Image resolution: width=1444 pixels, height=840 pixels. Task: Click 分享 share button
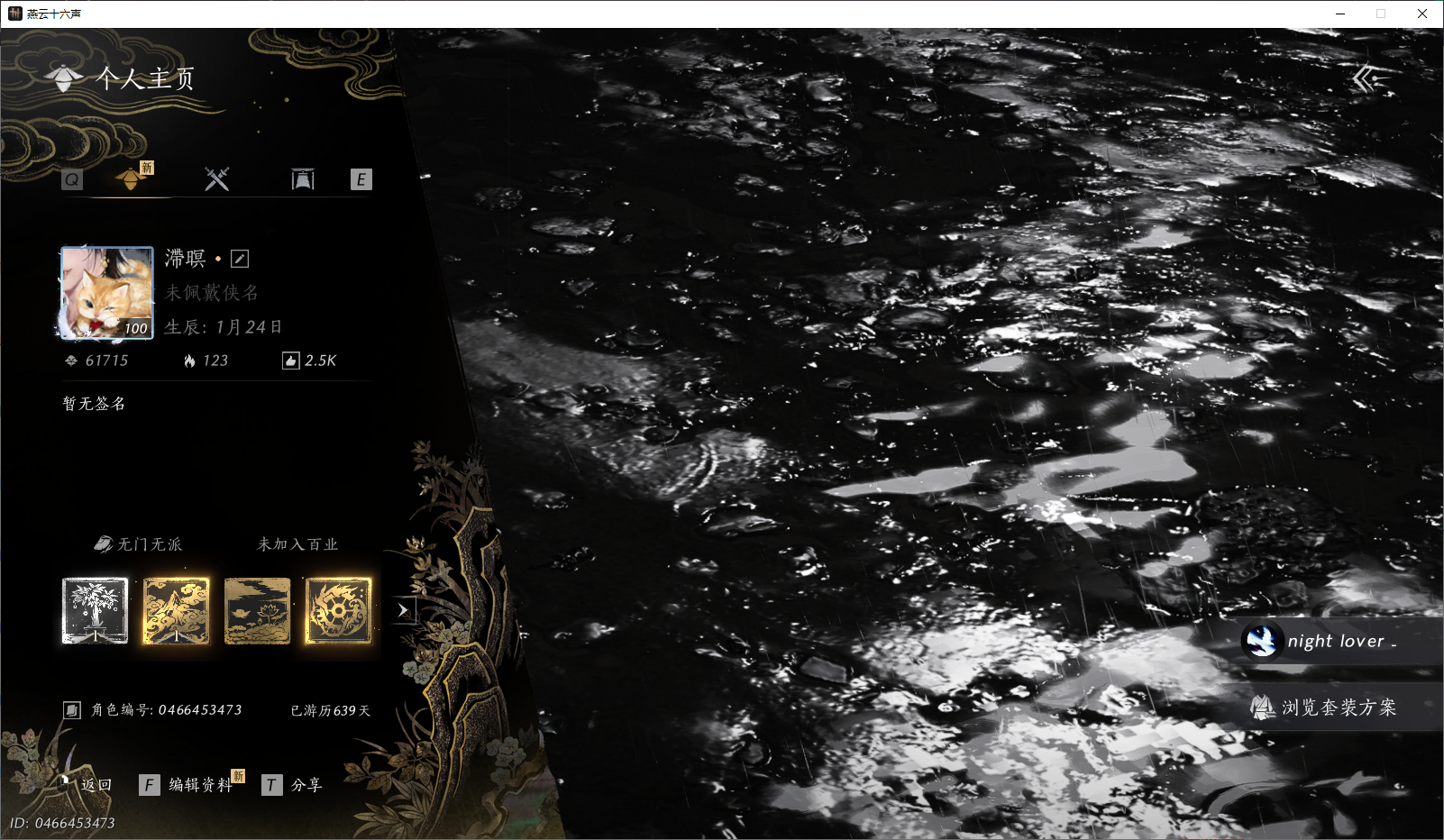tap(306, 785)
